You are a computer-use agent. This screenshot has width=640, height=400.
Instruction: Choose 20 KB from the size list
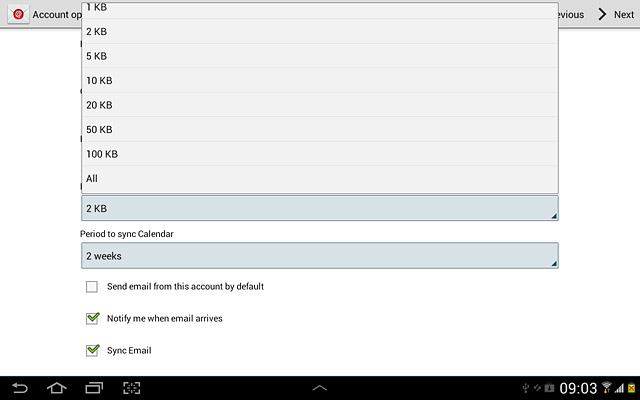pos(320,105)
